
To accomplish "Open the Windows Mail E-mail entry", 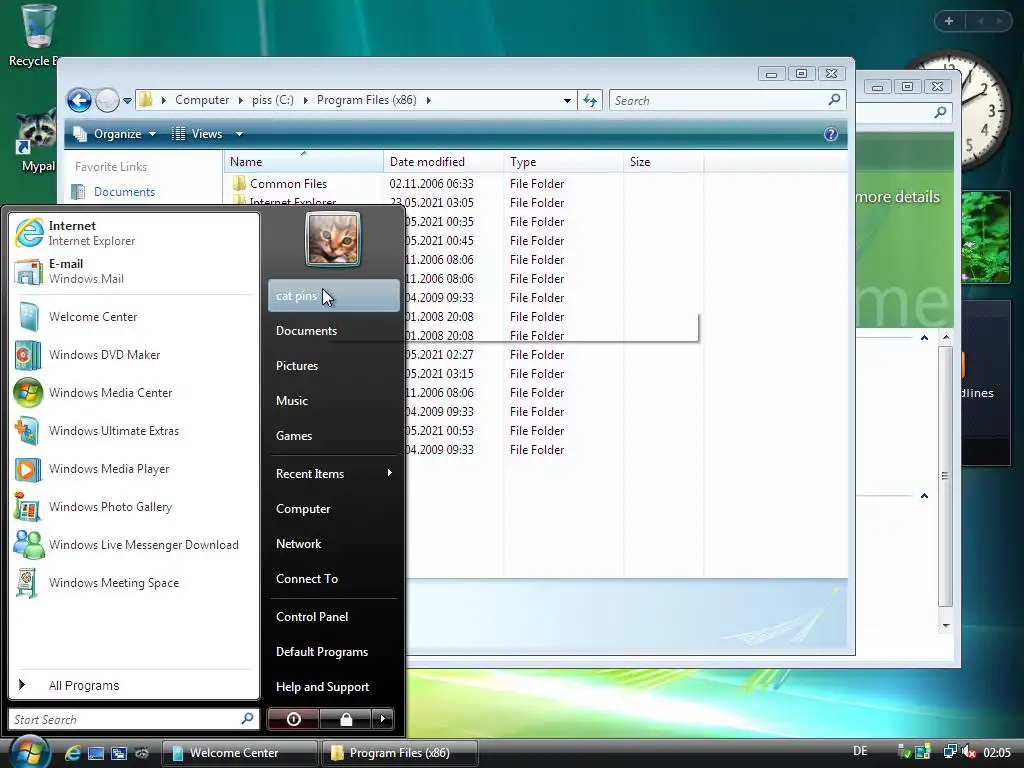I will tap(135, 271).
